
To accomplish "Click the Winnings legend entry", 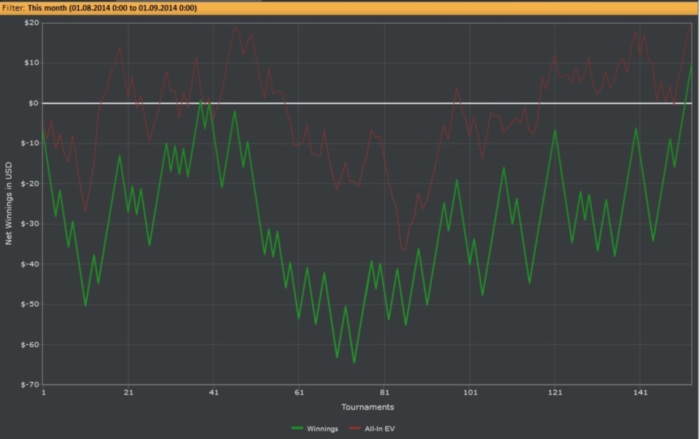I will (315, 429).
